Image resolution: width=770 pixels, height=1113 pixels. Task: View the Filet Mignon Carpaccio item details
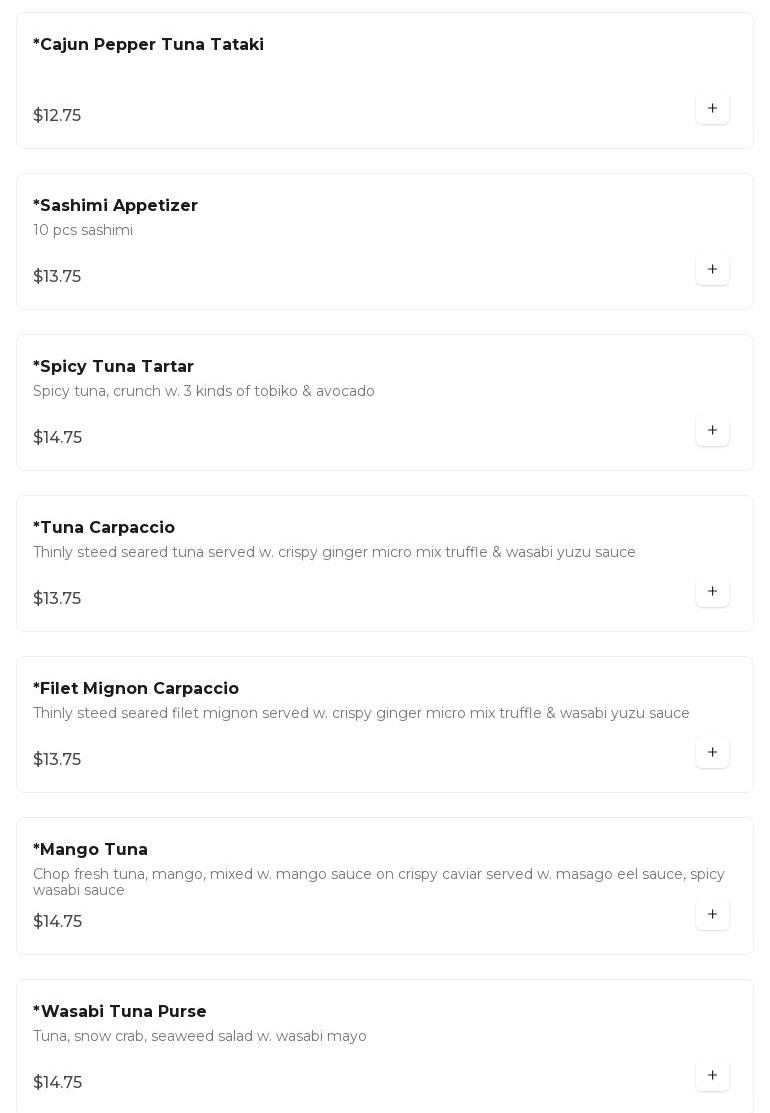(136, 689)
